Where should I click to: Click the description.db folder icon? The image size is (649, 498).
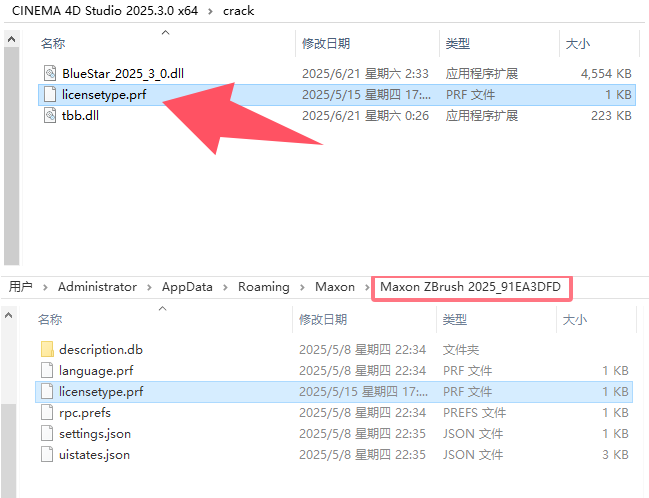coord(46,350)
